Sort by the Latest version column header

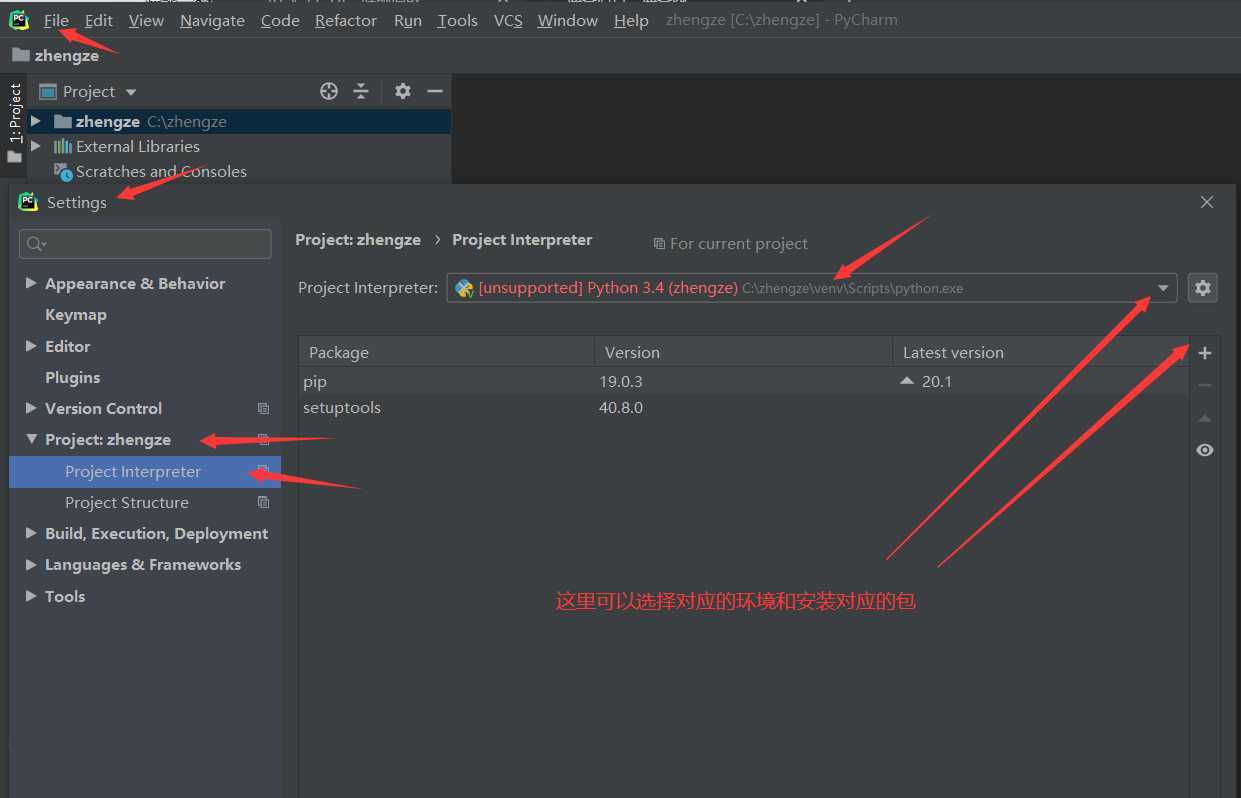tap(1040, 352)
